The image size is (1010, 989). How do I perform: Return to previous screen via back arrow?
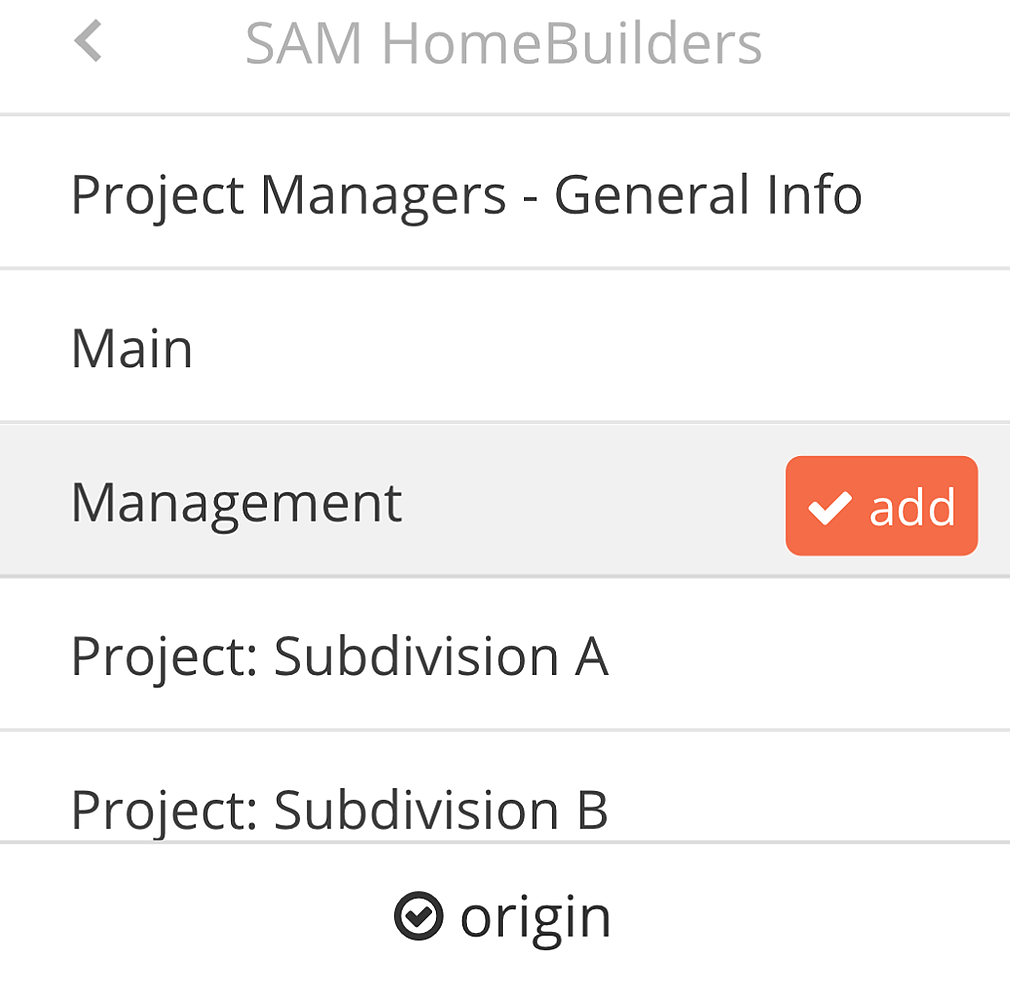pos(88,41)
